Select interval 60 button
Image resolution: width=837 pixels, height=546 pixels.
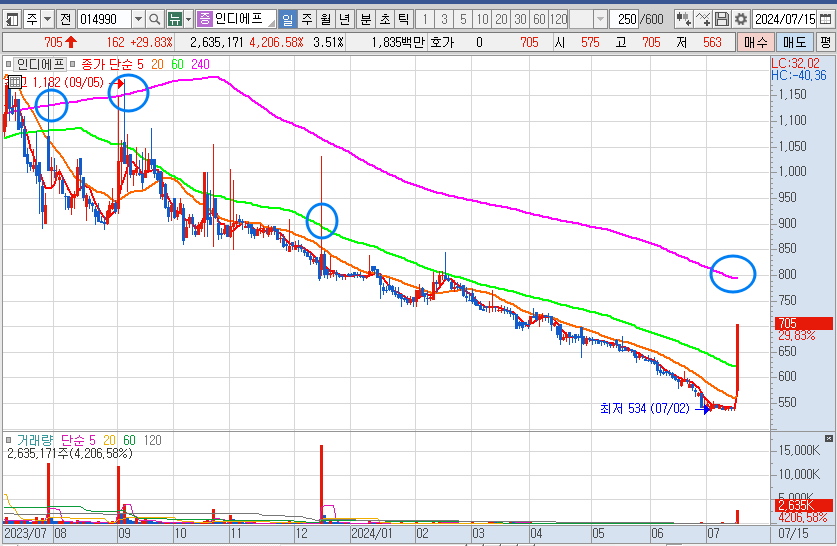click(x=540, y=20)
